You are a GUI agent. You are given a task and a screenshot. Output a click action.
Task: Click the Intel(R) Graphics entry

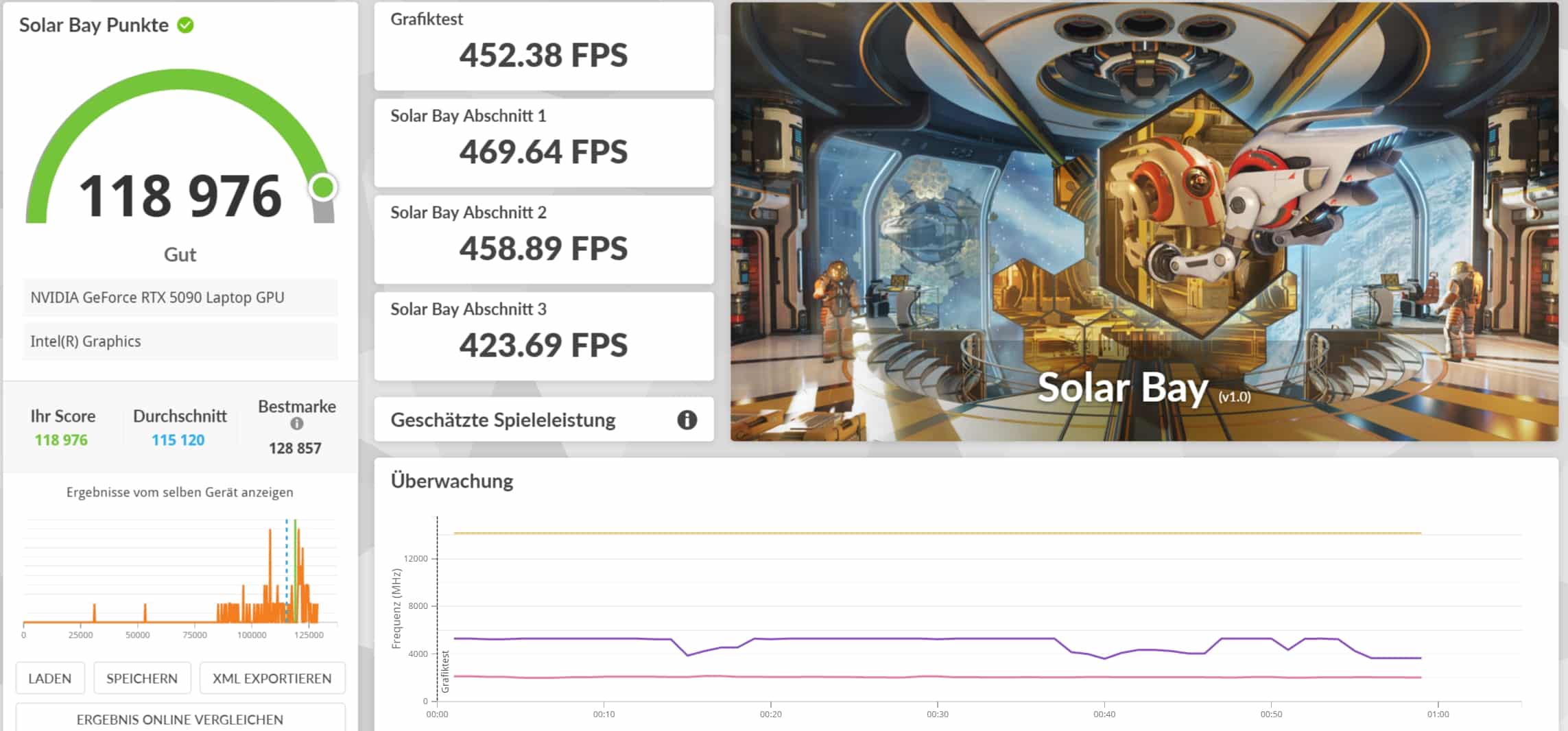[180, 341]
